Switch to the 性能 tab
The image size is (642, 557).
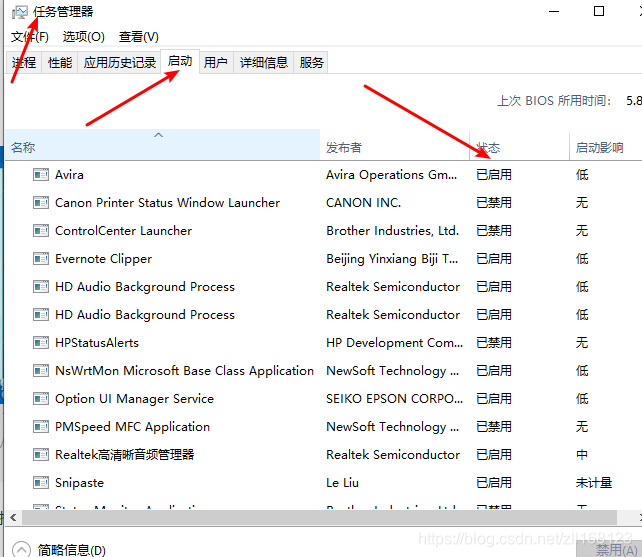coord(60,63)
